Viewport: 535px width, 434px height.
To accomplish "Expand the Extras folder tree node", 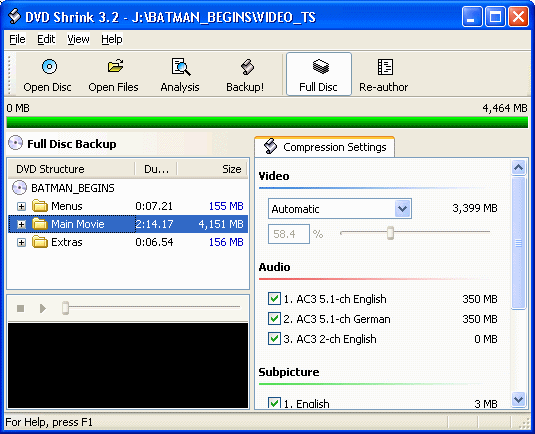I will point(21,242).
